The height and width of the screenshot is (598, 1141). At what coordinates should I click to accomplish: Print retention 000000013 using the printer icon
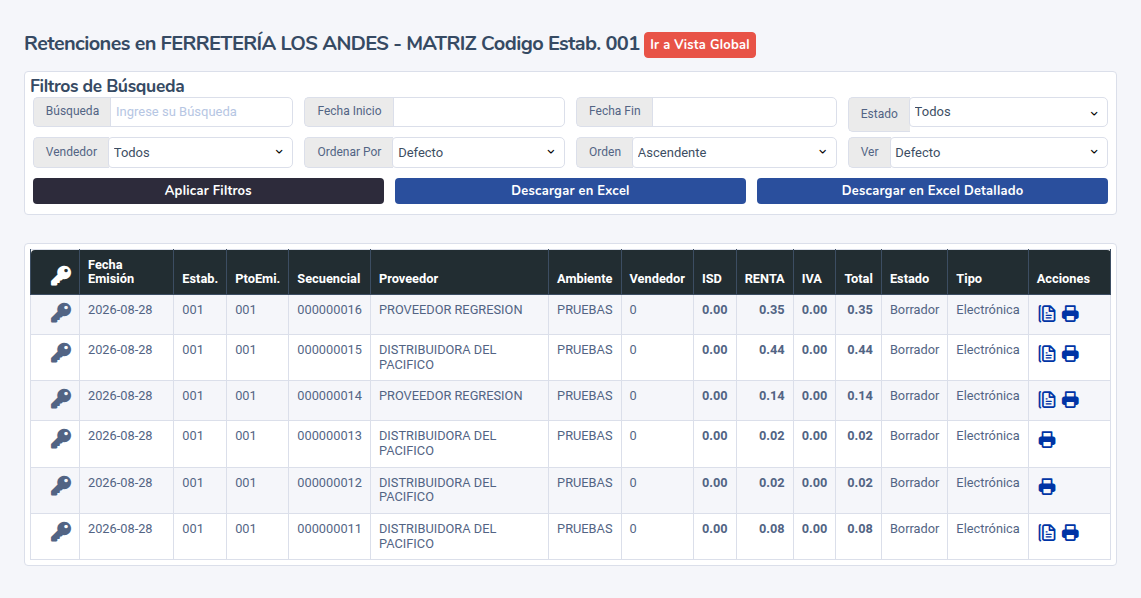coord(1046,439)
